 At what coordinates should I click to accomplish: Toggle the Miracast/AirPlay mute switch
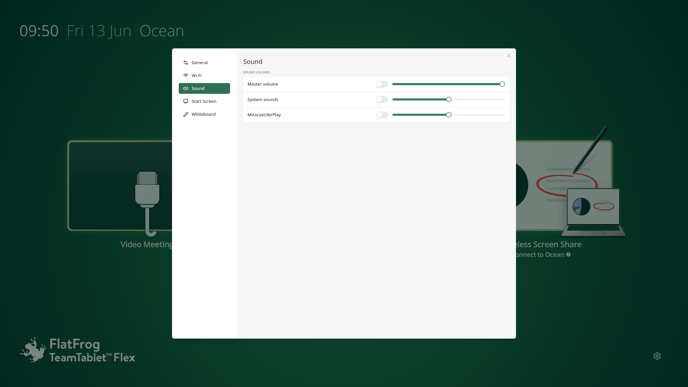click(382, 115)
